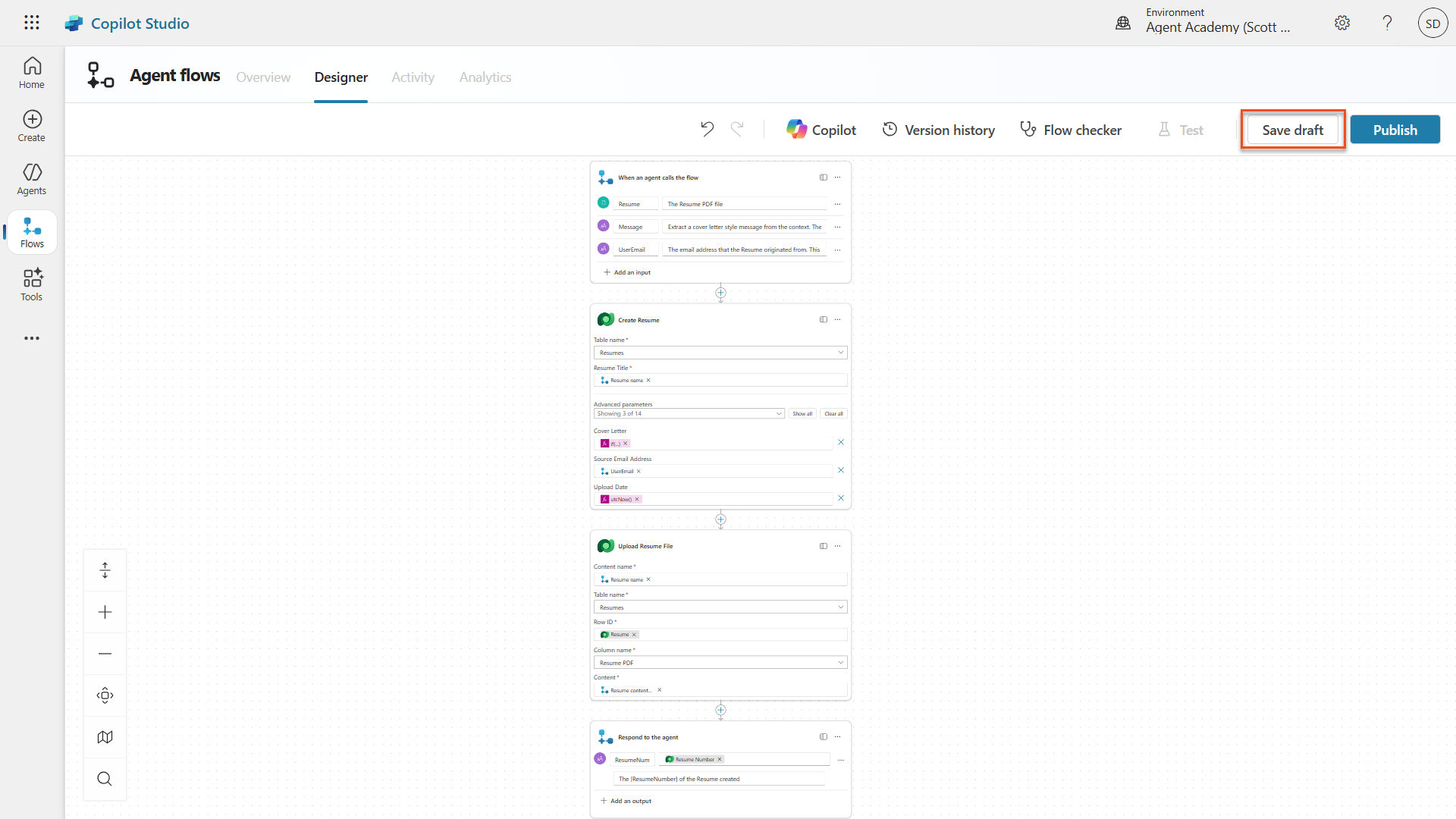Click the Publish button
The image size is (1456, 819).
1395,130
